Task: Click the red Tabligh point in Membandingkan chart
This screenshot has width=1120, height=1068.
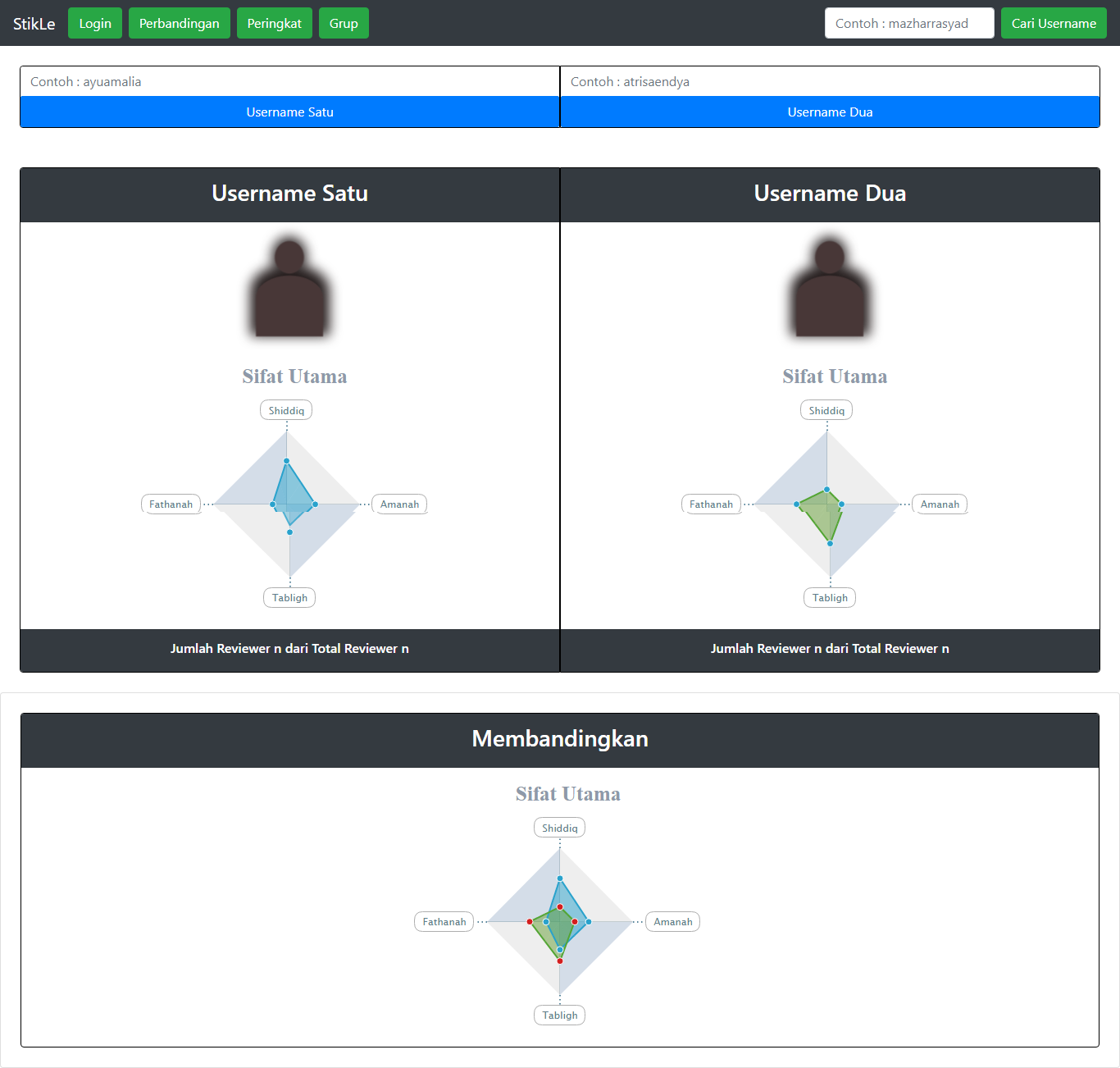Action: pyautogui.click(x=560, y=961)
